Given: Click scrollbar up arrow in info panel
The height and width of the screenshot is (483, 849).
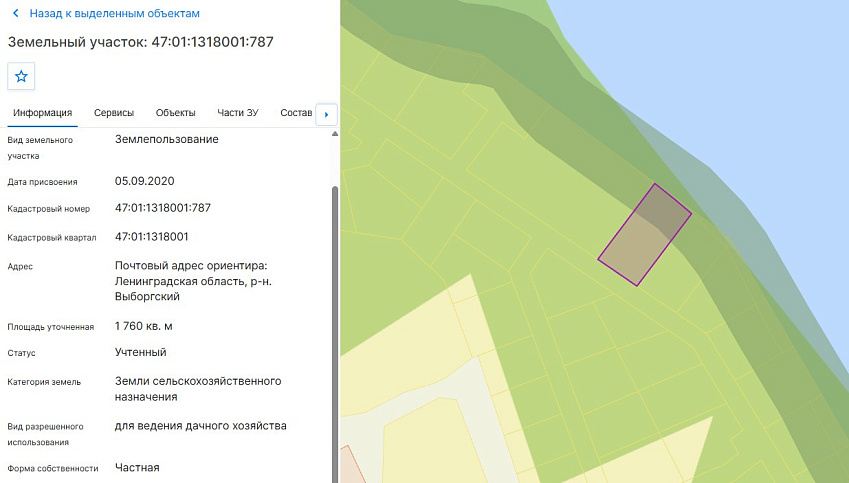Looking at the screenshot, I should (335, 134).
